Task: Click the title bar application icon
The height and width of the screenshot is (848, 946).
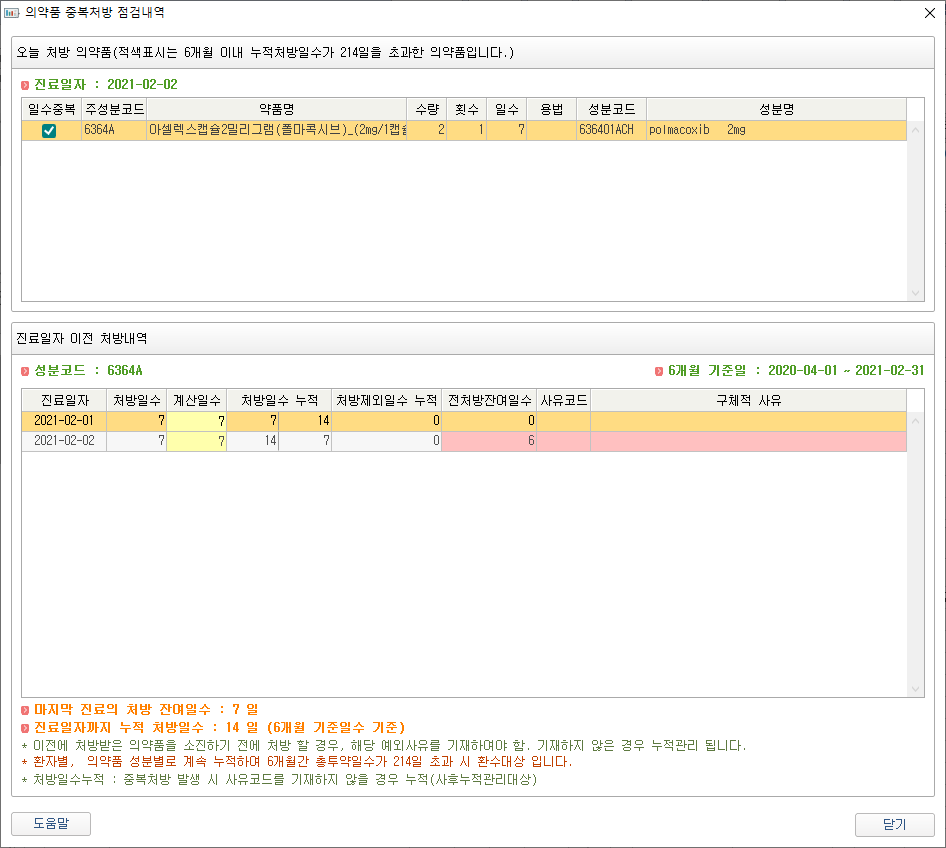Action: [12, 13]
